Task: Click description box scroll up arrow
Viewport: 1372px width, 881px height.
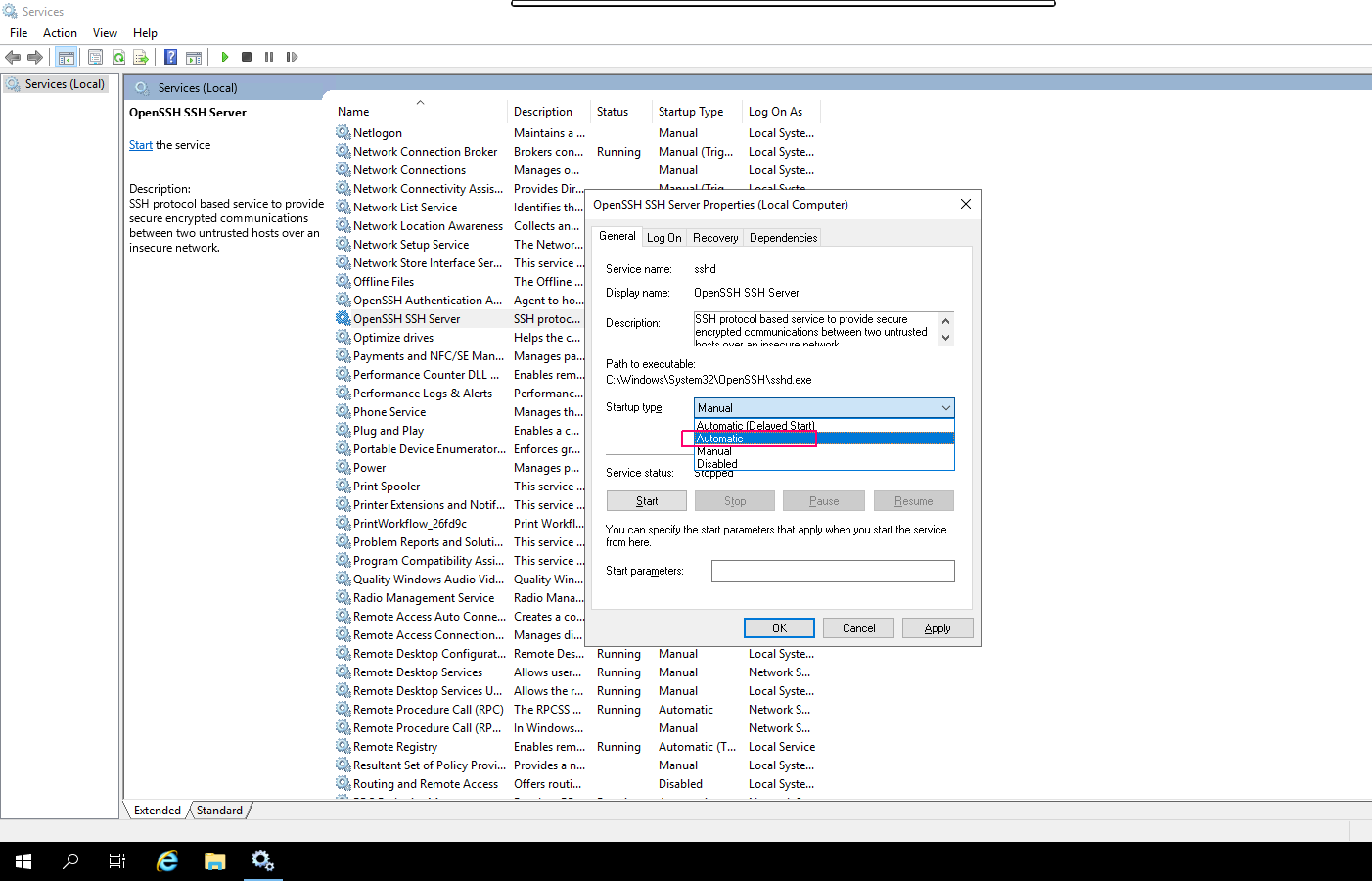Action: point(945,320)
